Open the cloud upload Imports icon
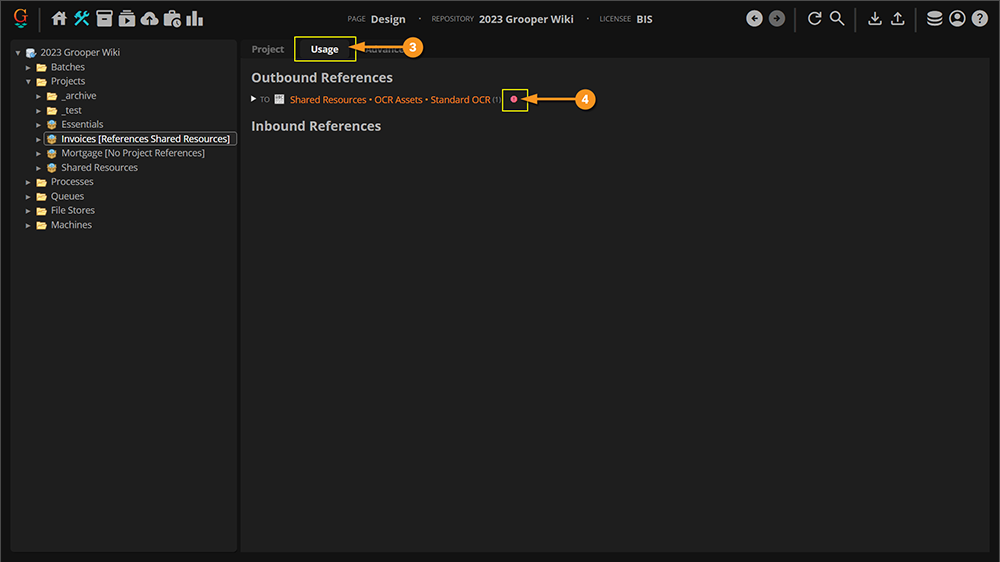The height and width of the screenshot is (562, 1000). click(x=149, y=18)
